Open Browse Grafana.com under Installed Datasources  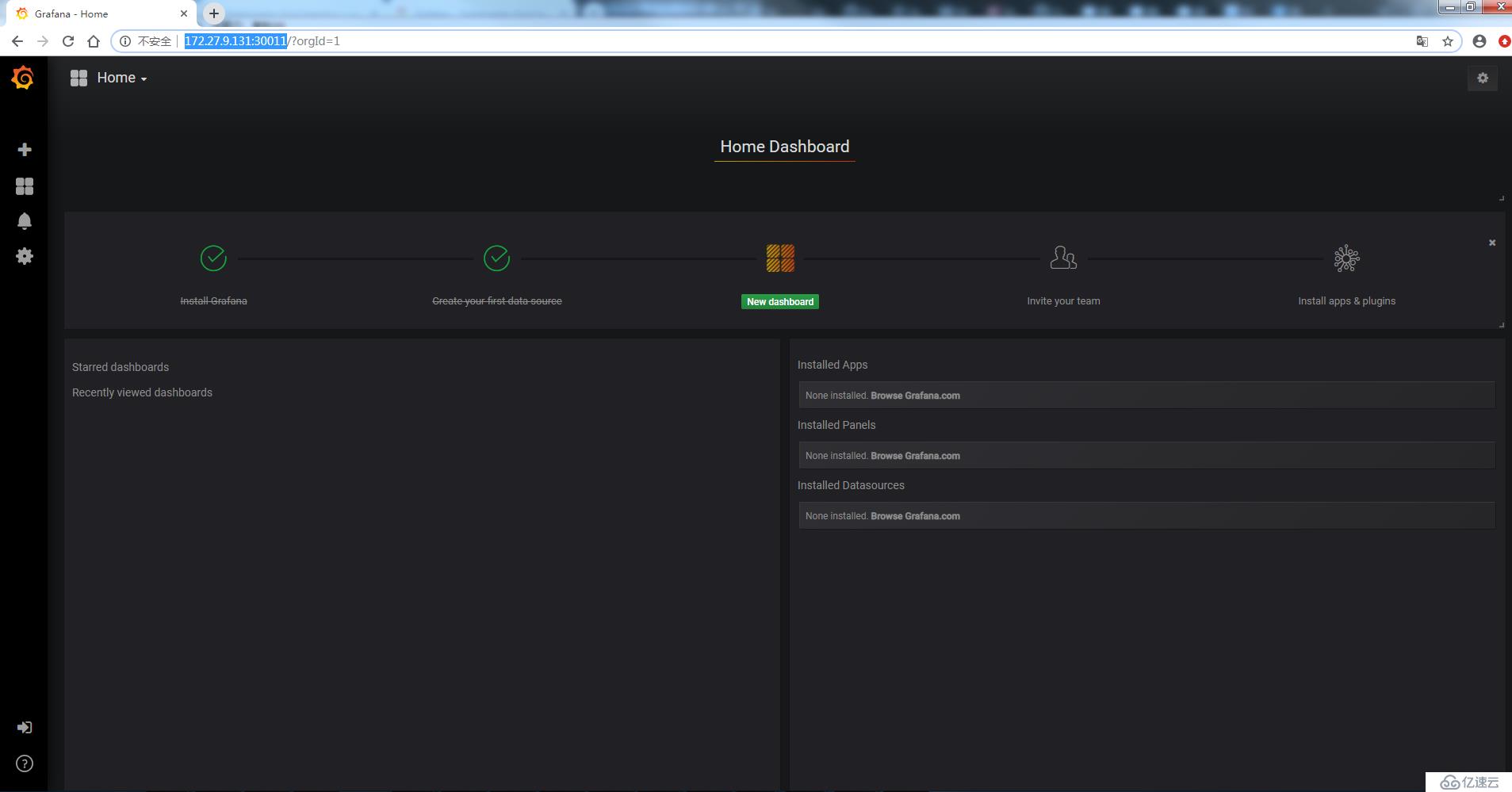[915, 516]
